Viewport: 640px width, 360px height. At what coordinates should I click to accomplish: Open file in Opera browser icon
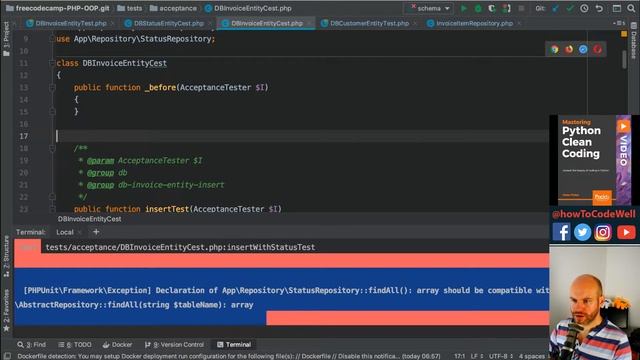coord(598,49)
